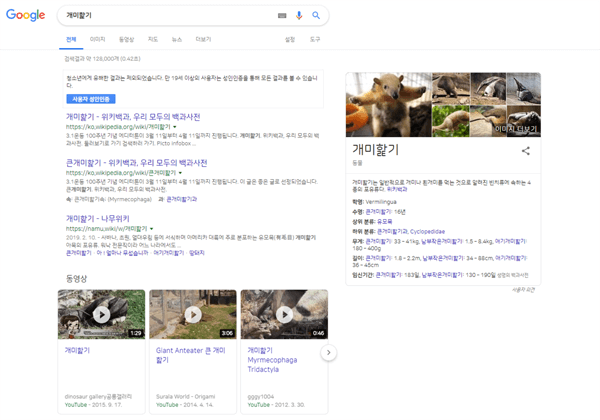Click the Google logo
Screen dimensions: 600x420
pyautogui.click(x=26, y=15)
